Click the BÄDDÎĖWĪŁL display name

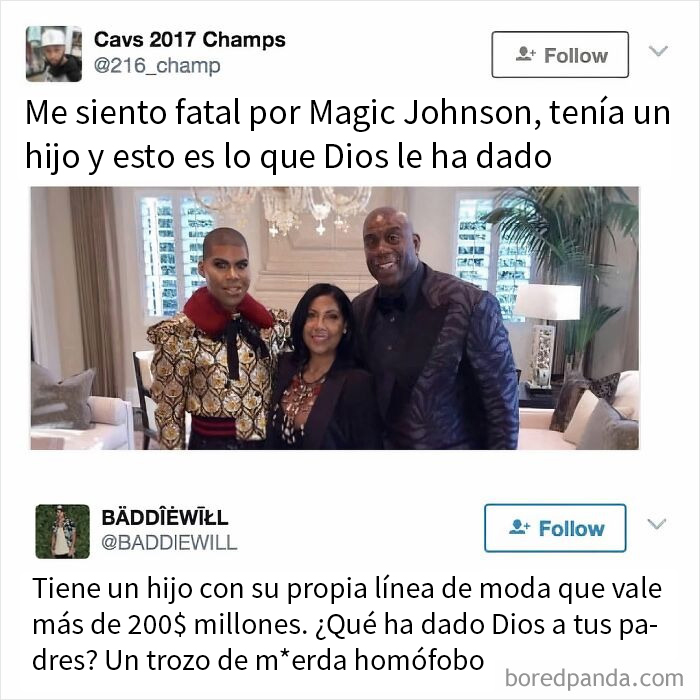click(165, 517)
